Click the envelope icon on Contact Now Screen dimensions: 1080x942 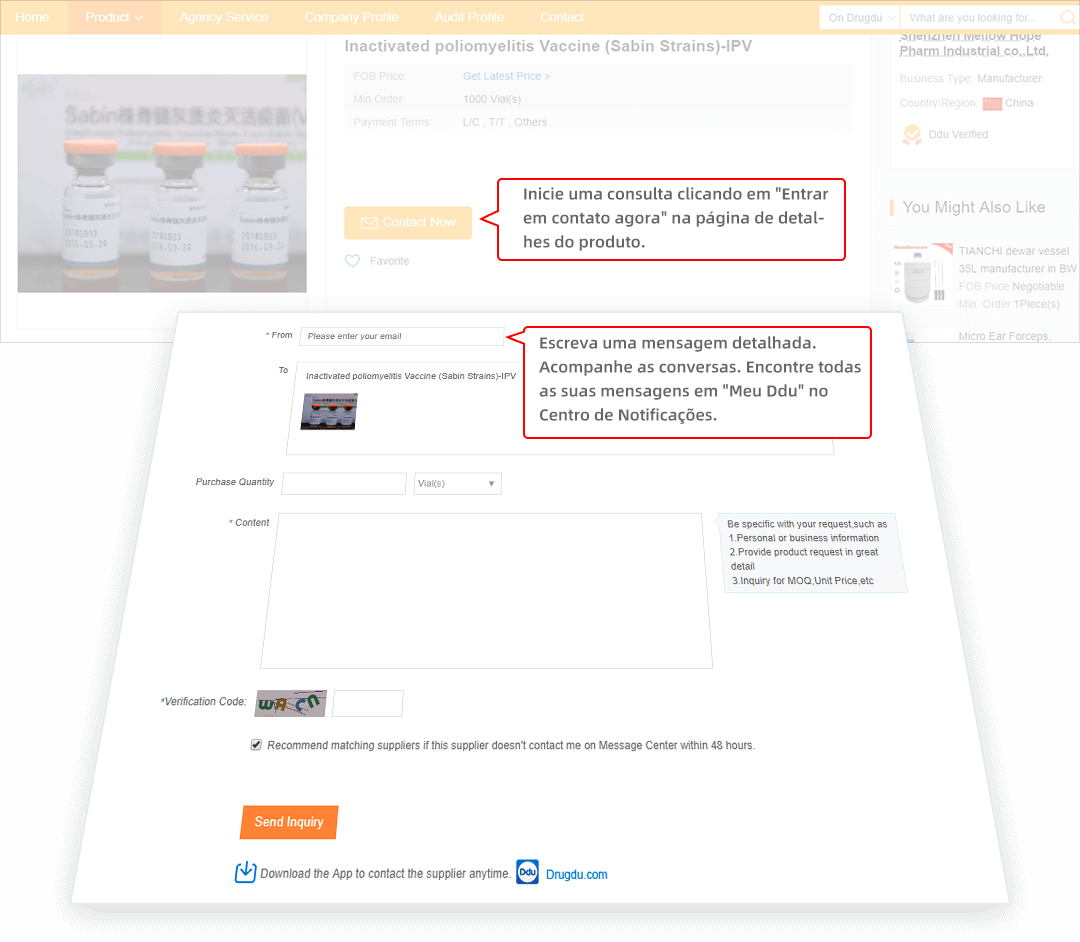[369, 222]
